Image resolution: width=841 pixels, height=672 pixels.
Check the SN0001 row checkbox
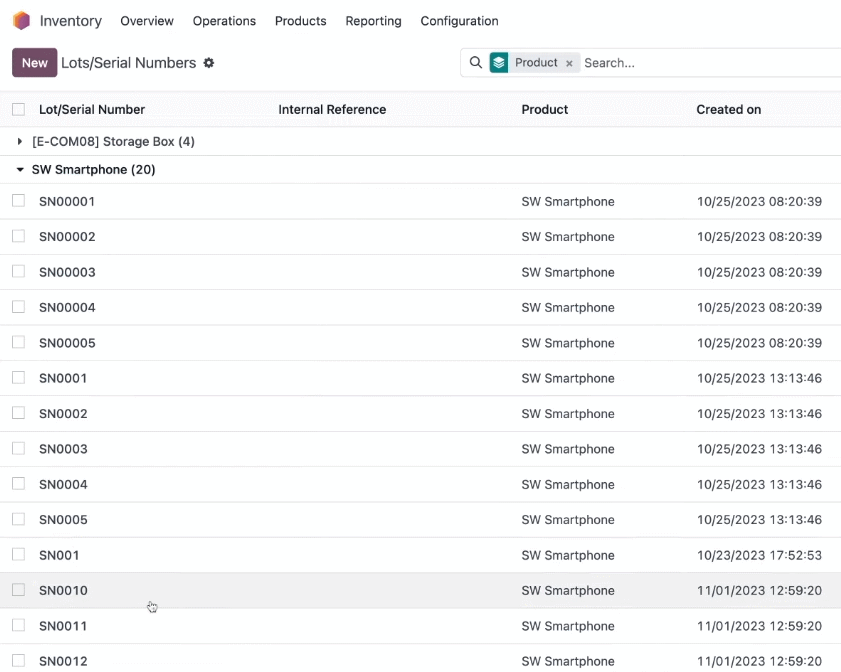point(18,378)
